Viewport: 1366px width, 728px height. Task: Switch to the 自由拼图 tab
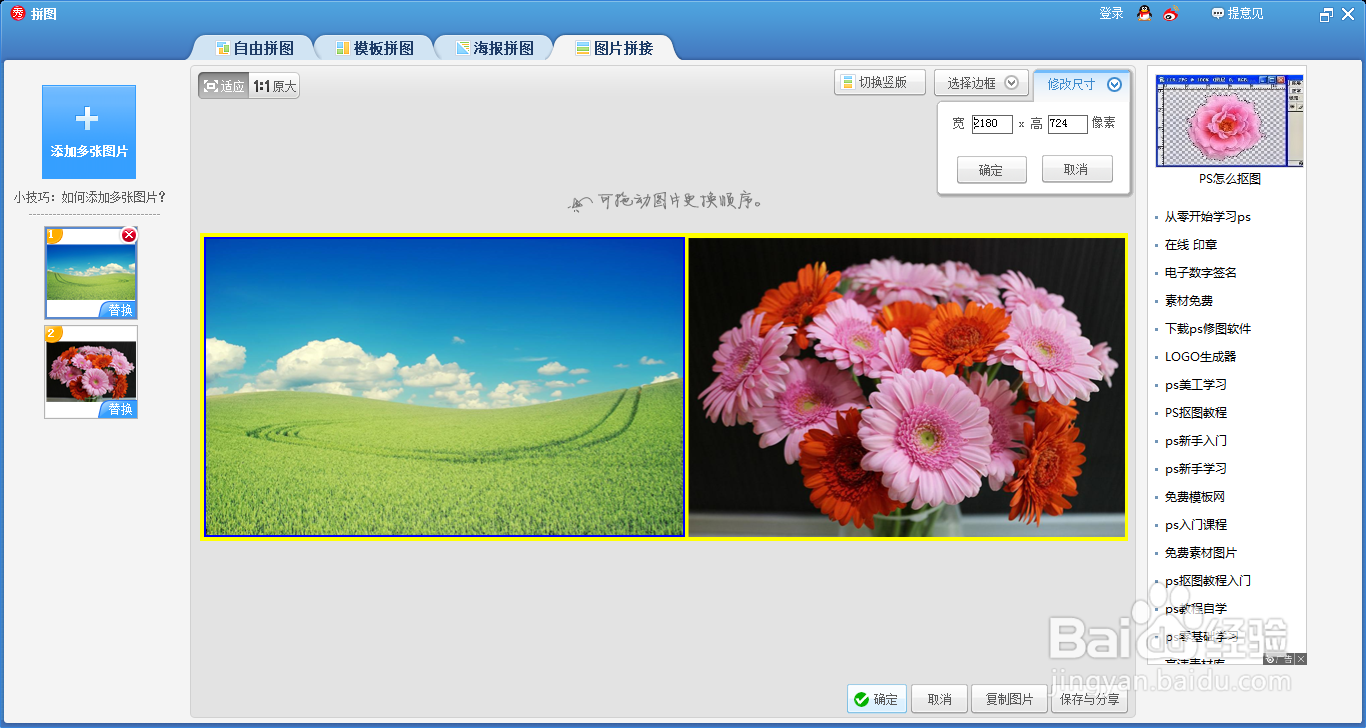254,48
